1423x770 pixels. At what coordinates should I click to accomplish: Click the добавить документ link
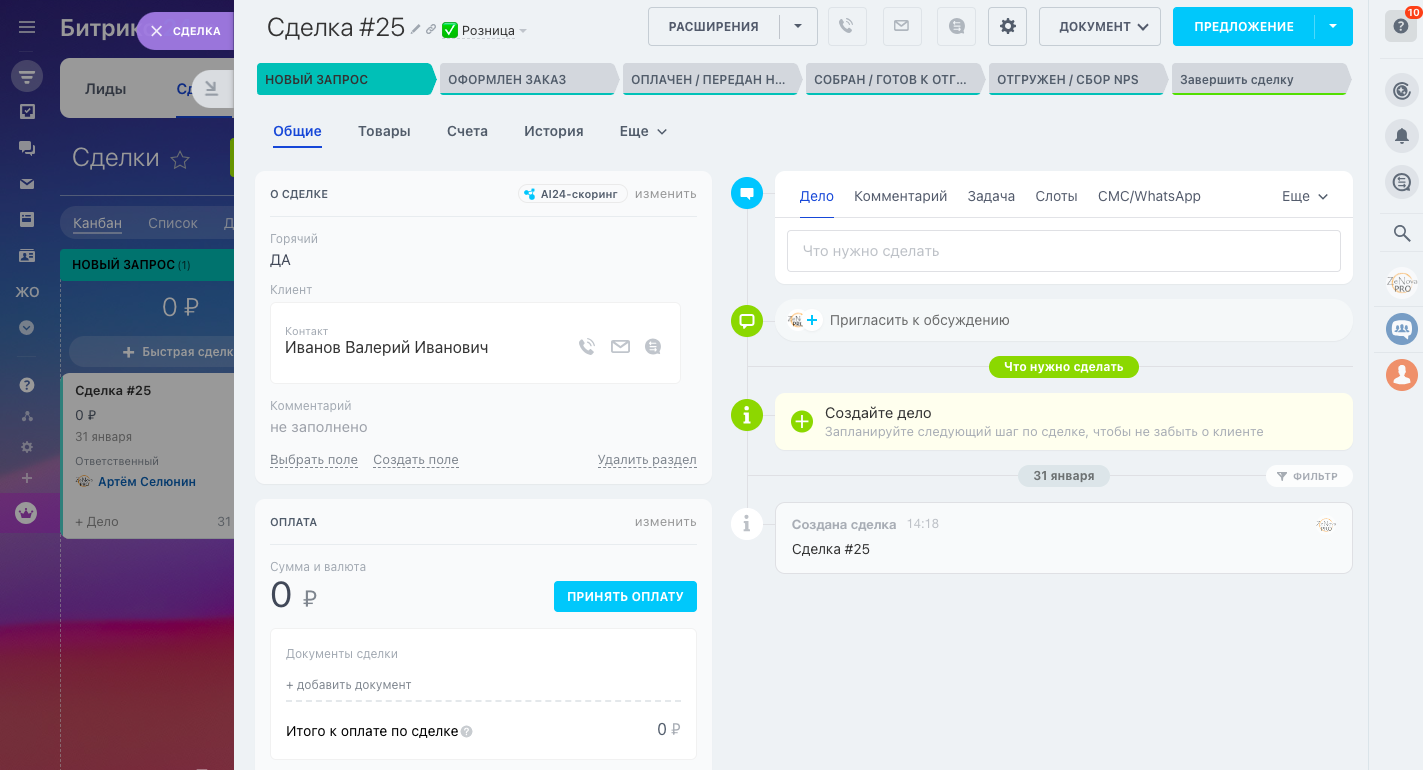[349, 685]
